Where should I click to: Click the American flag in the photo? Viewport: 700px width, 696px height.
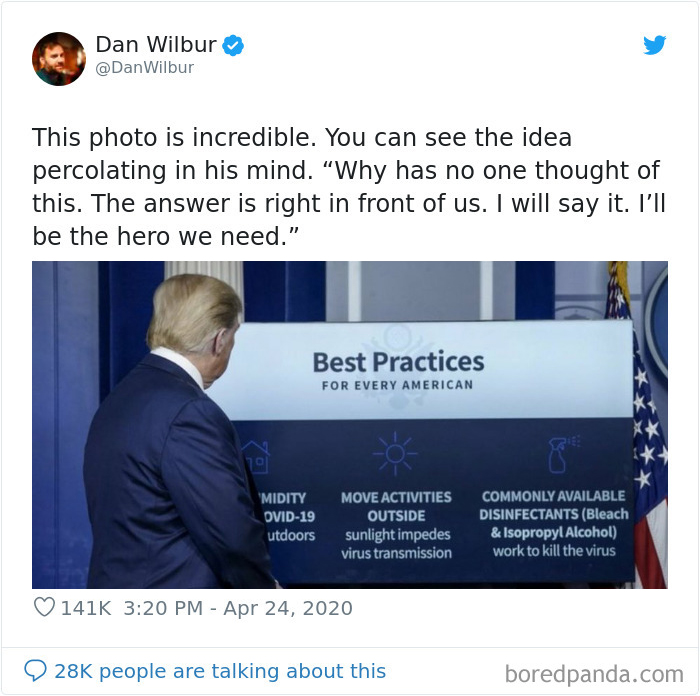point(640,425)
